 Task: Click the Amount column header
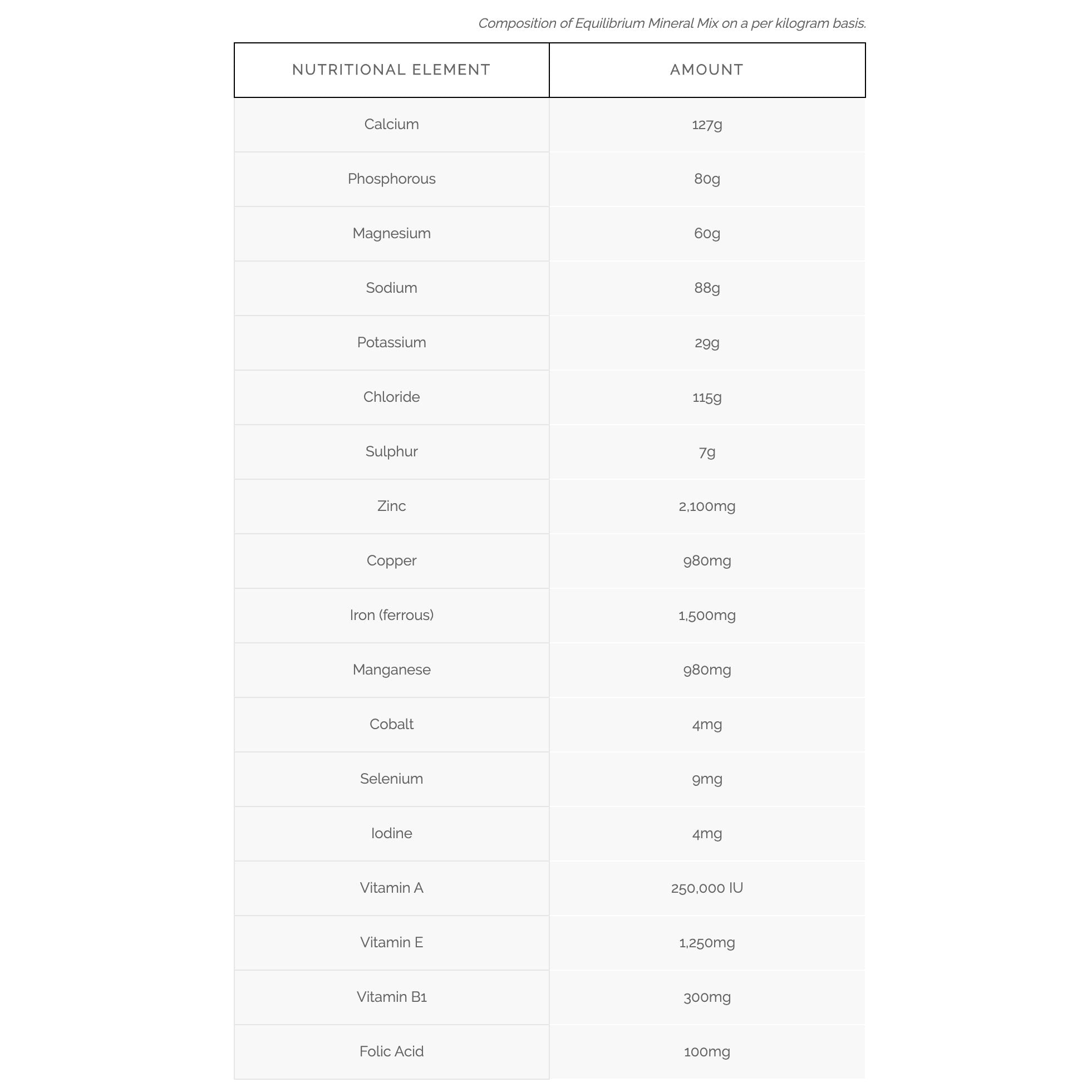[x=706, y=70]
